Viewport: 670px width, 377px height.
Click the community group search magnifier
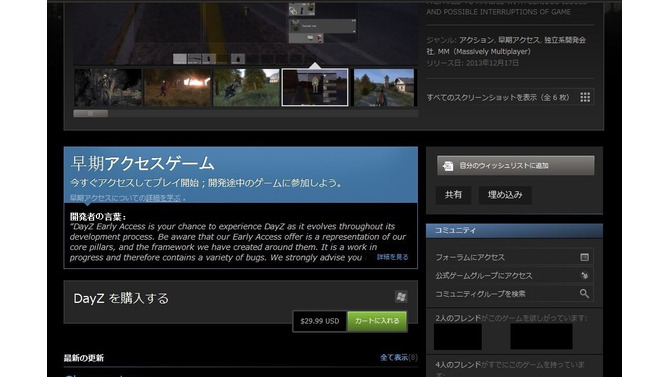click(584, 294)
